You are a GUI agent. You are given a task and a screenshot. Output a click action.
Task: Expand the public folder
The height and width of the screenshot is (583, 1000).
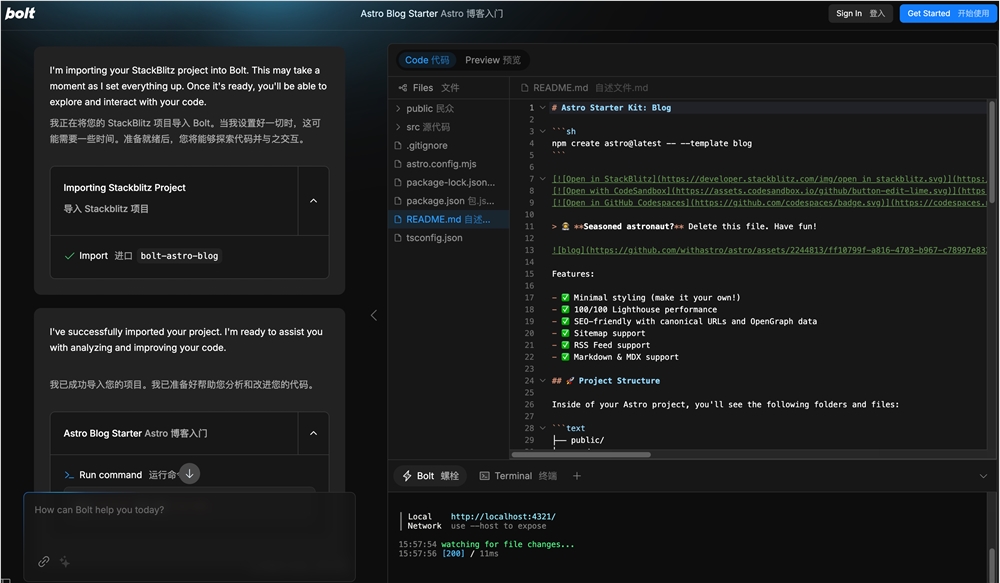pyautogui.click(x=448, y=108)
